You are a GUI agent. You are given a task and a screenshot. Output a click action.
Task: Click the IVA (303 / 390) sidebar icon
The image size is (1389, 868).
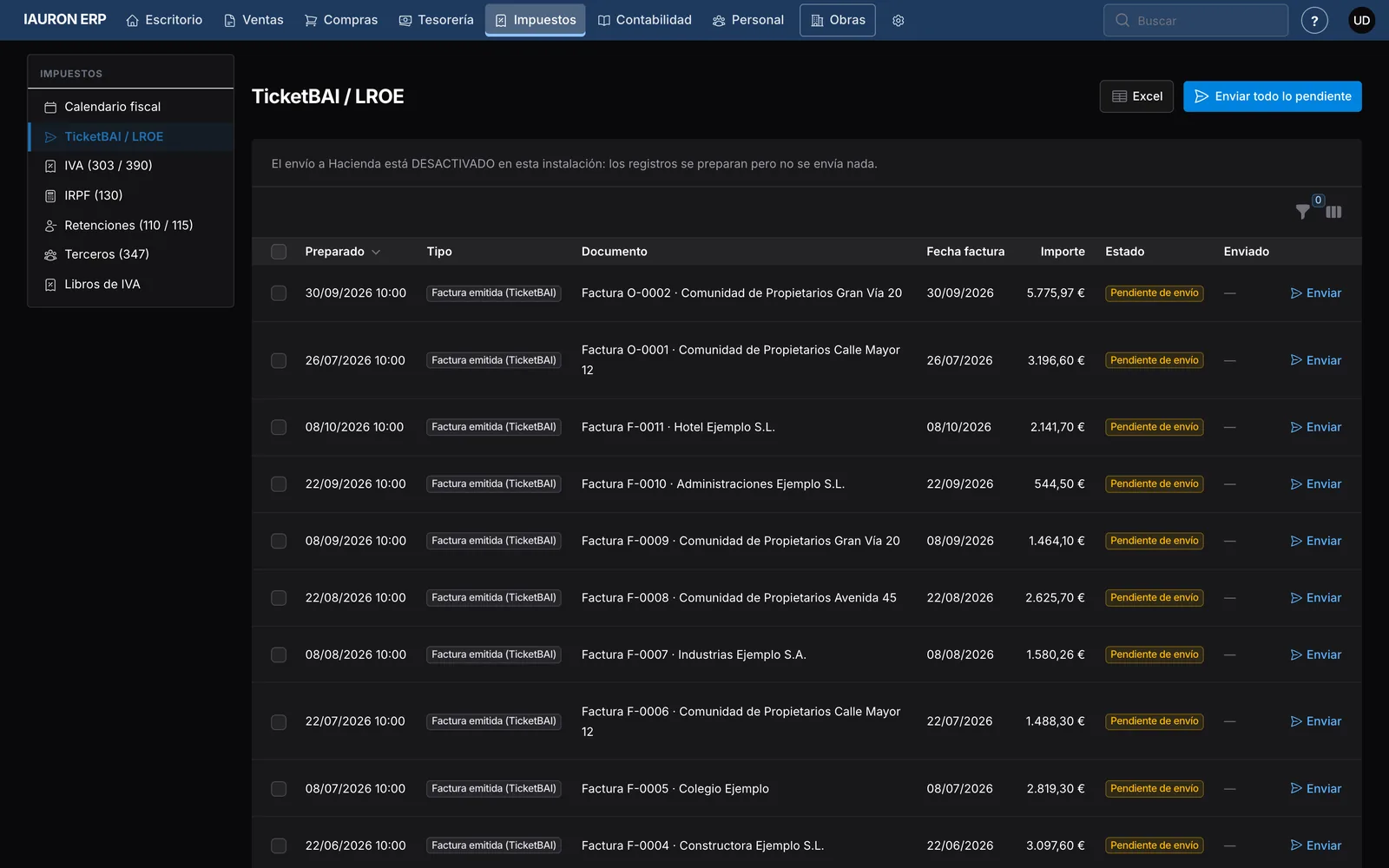pos(50,166)
